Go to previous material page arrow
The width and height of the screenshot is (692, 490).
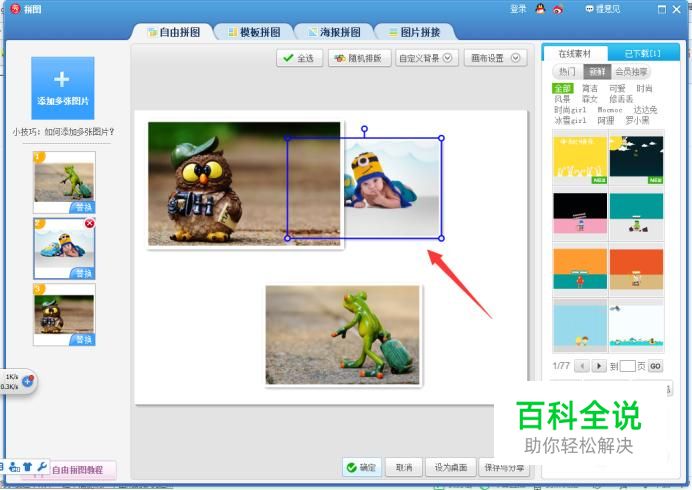[582, 366]
